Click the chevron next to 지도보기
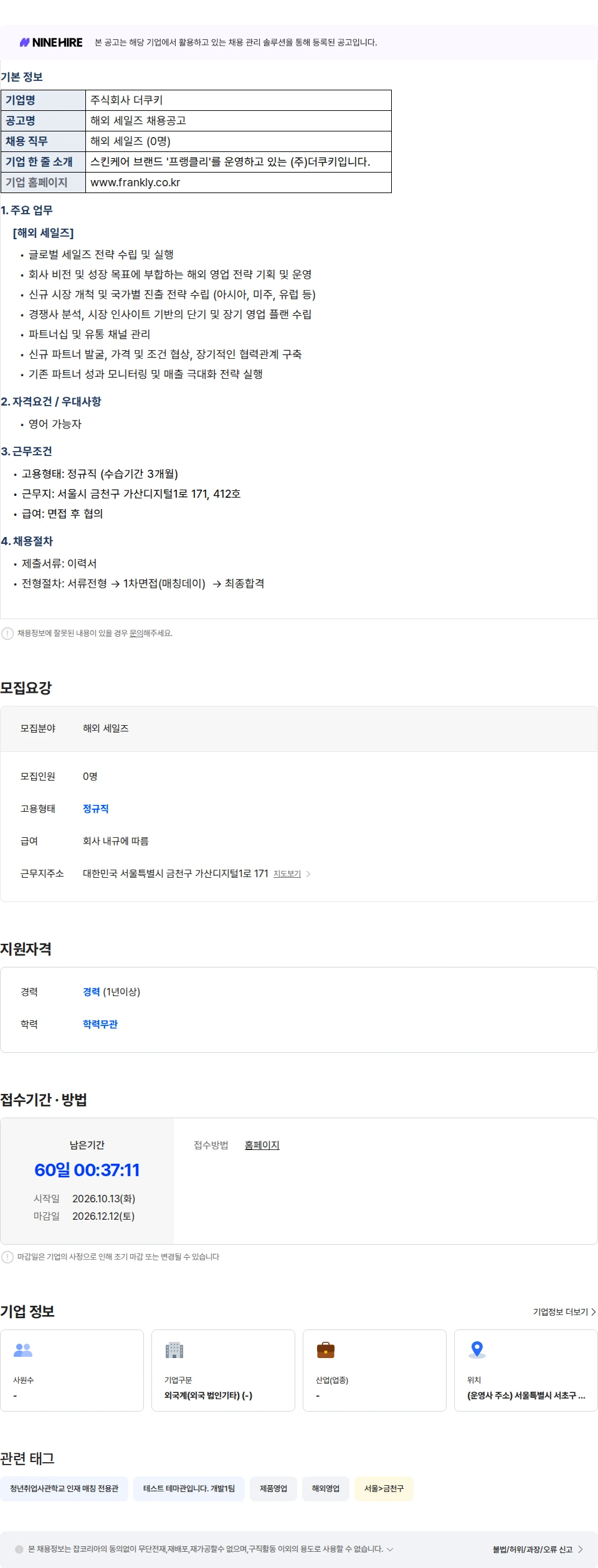This screenshot has height=1568, width=598. (x=308, y=874)
